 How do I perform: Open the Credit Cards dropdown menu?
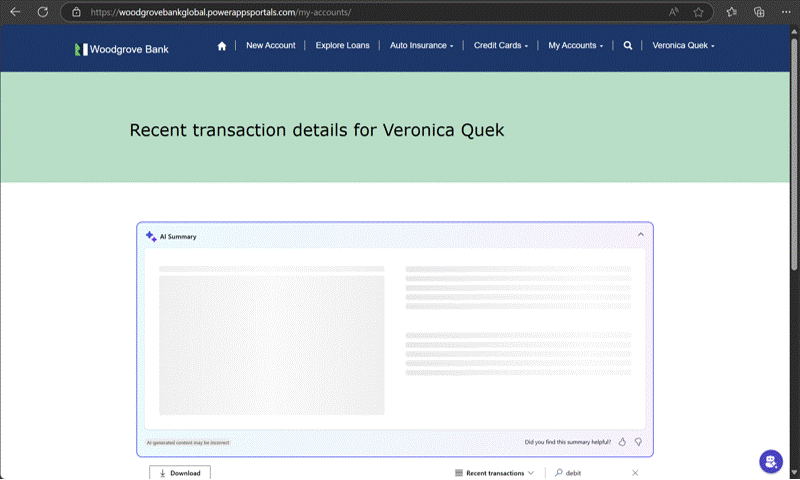(501, 45)
